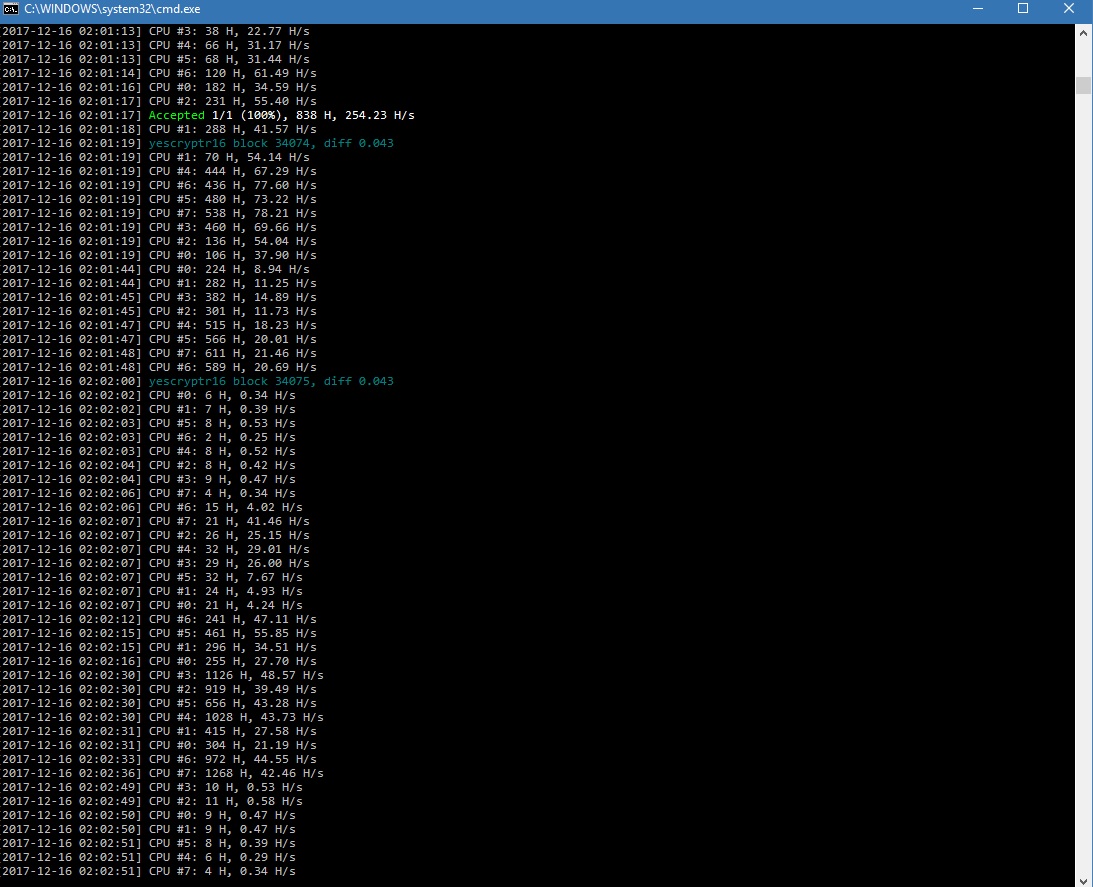This screenshot has width=1093, height=887.
Task: Maximize the command prompt window
Action: click(1023, 8)
